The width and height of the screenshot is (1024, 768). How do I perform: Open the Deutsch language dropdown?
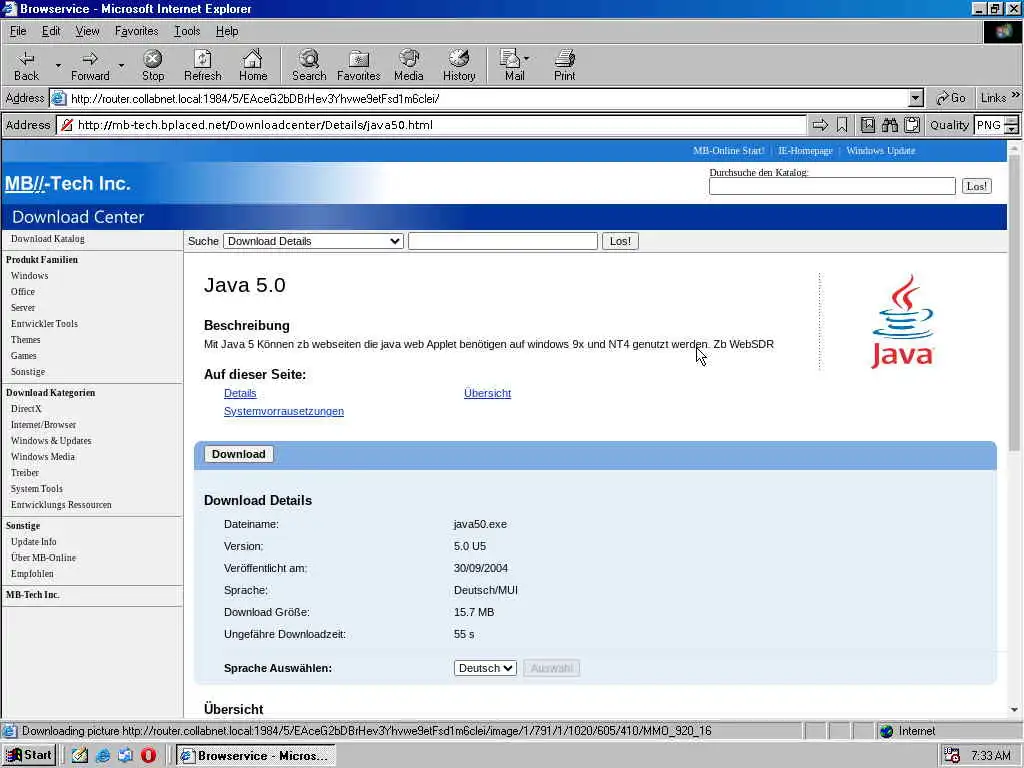[485, 668]
